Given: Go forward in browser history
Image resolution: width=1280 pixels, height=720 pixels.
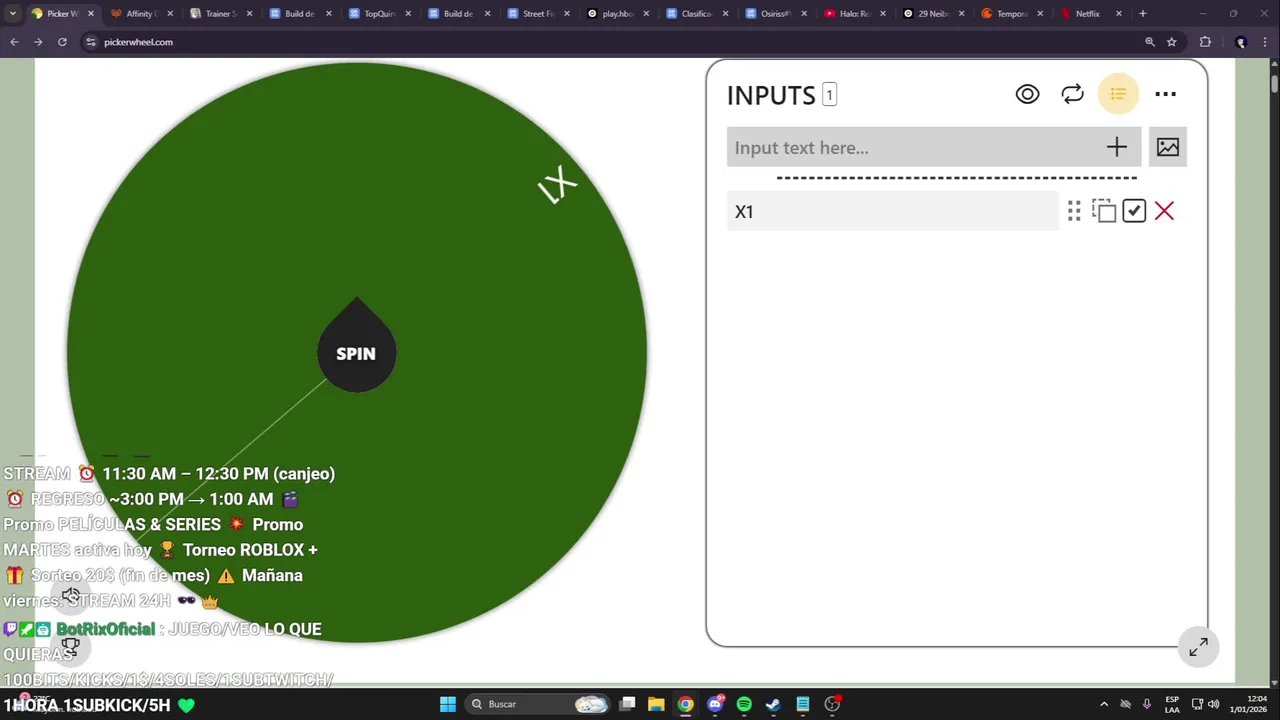Looking at the screenshot, I should [x=38, y=42].
